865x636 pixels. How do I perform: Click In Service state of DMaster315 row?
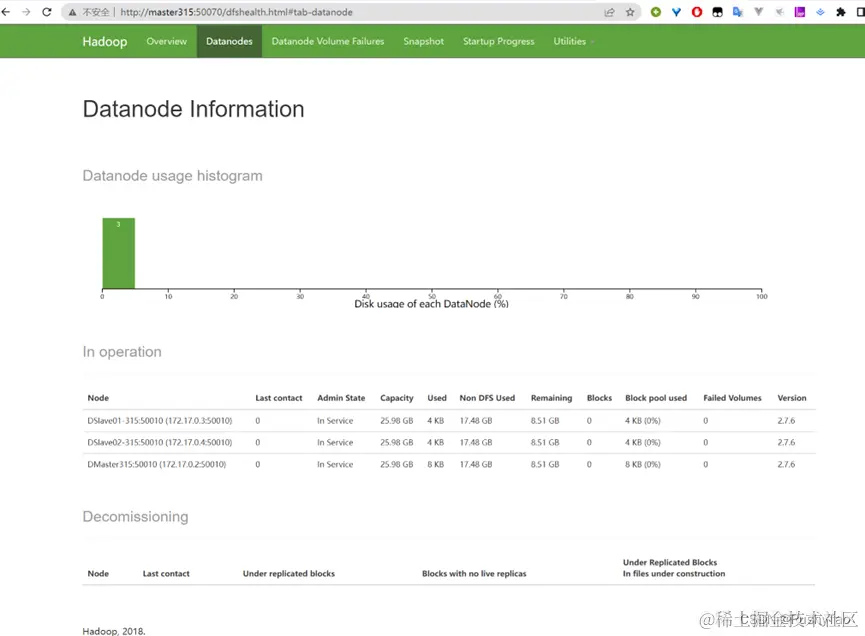[335, 464]
